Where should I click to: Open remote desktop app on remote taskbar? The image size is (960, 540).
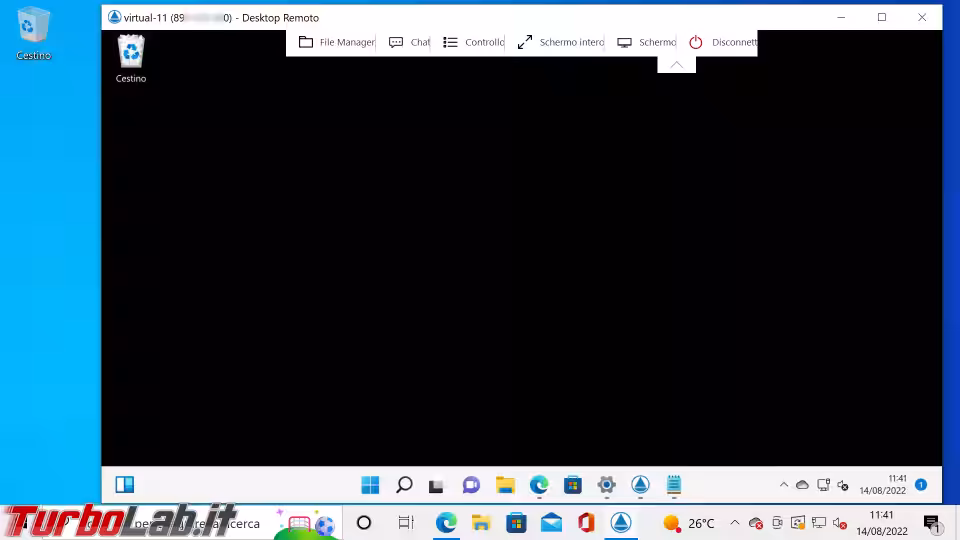[640, 485]
